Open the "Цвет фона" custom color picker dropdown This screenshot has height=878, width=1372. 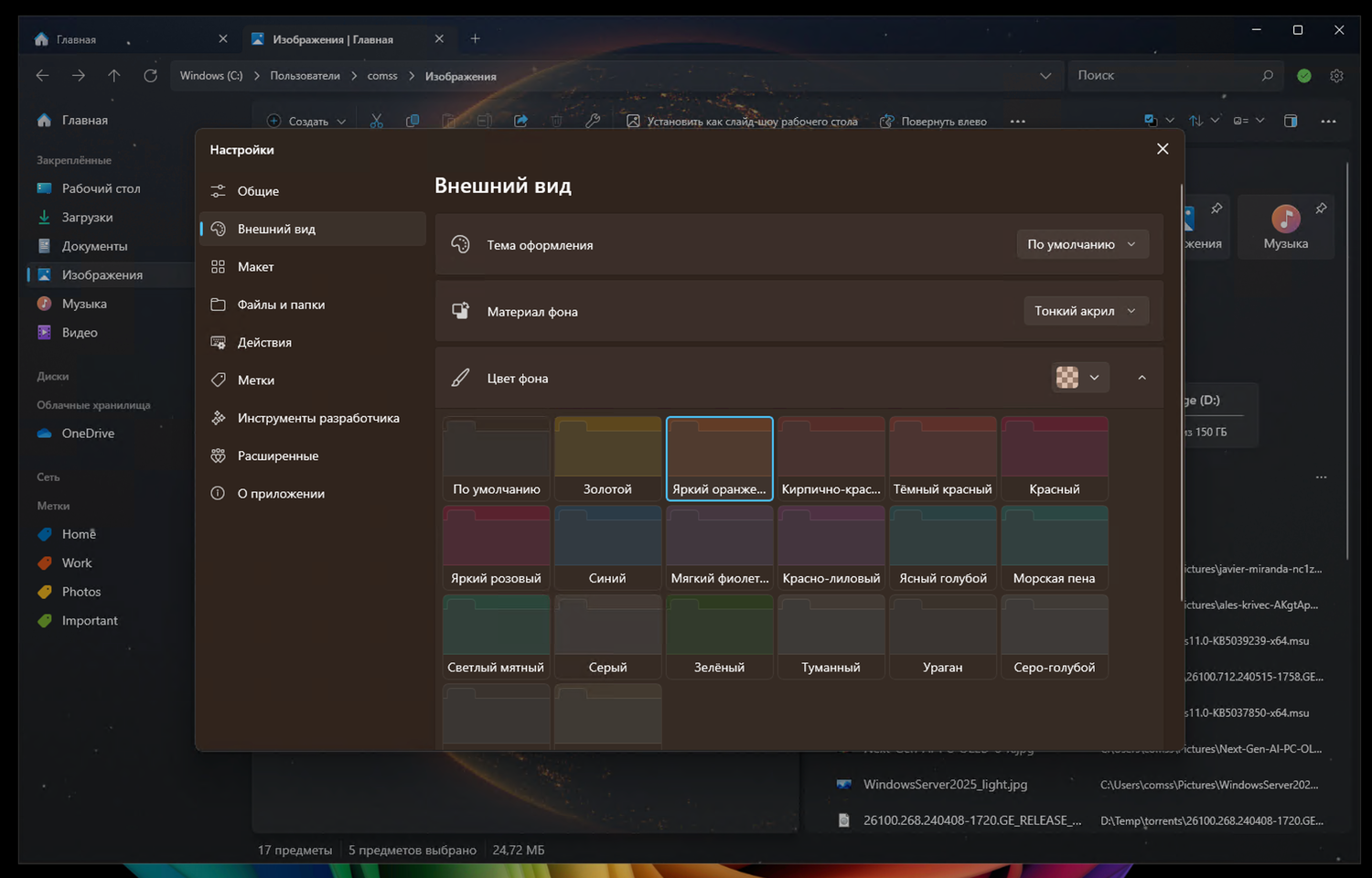[1081, 378]
